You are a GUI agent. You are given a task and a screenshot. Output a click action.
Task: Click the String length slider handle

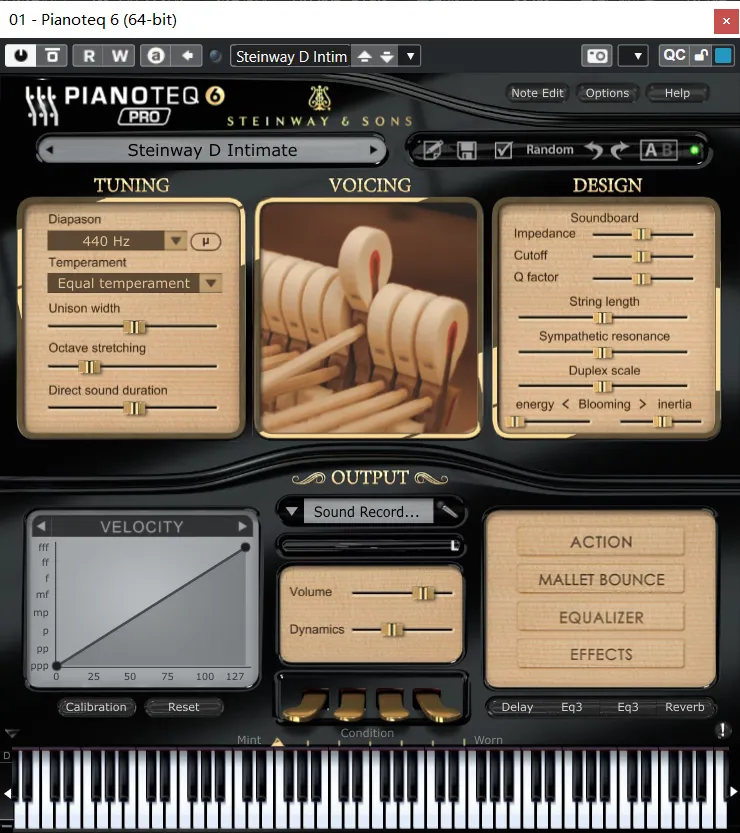click(602, 318)
